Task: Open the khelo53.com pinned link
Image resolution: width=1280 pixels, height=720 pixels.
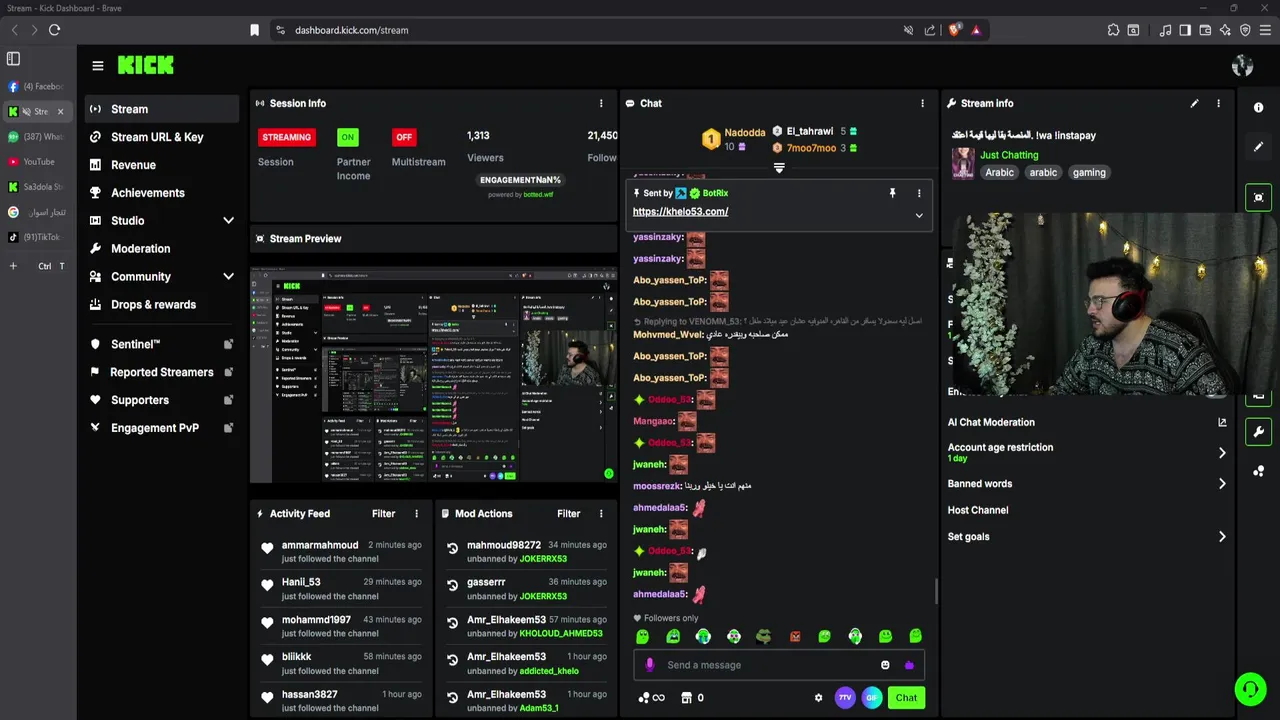Action: [x=680, y=212]
